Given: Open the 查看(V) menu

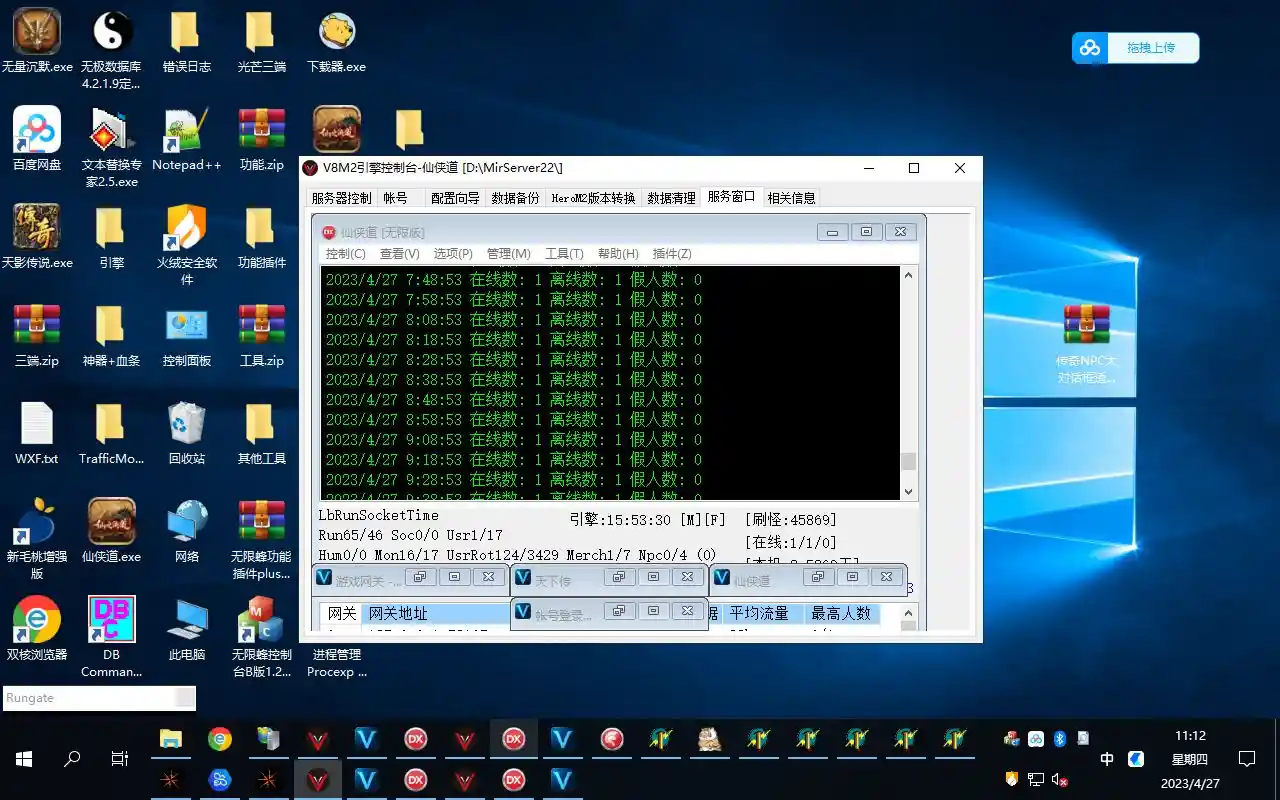Looking at the screenshot, I should 399,254.
